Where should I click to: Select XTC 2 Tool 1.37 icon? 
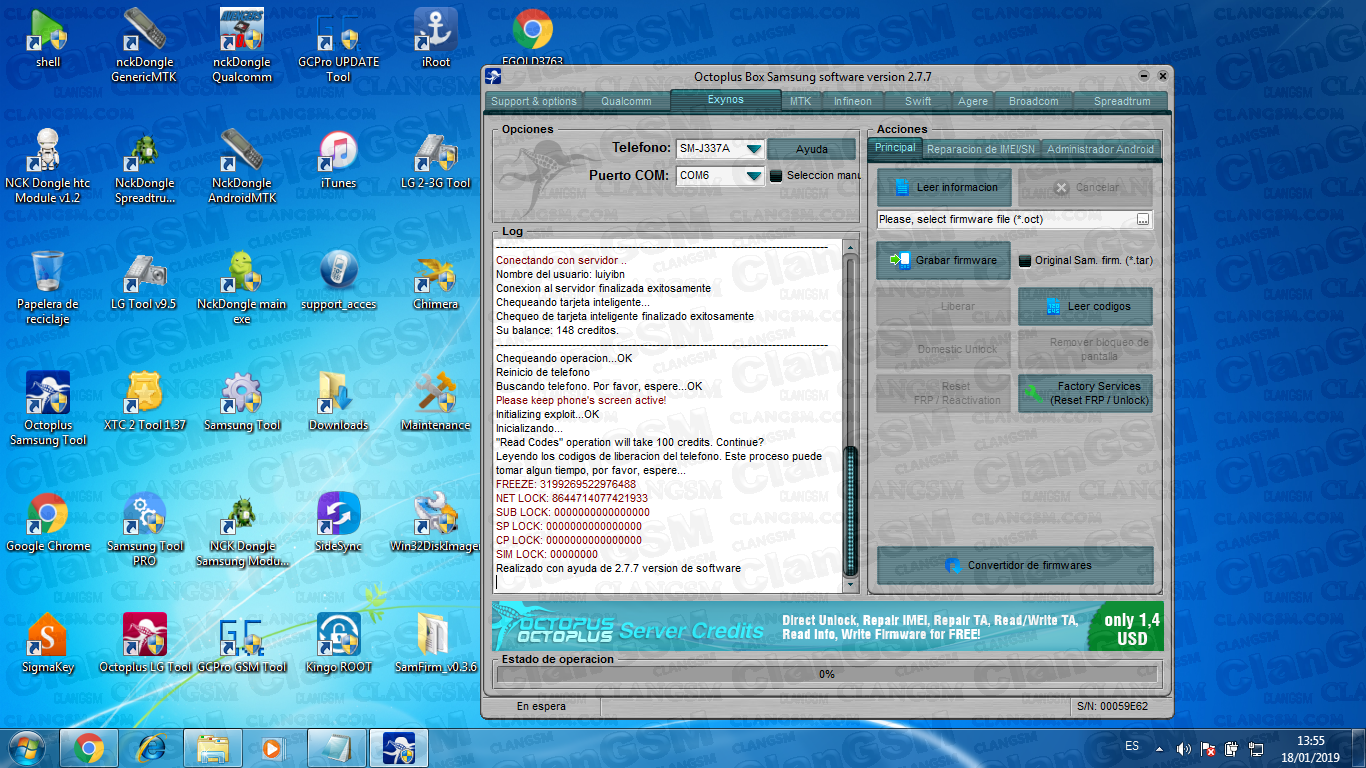click(144, 403)
